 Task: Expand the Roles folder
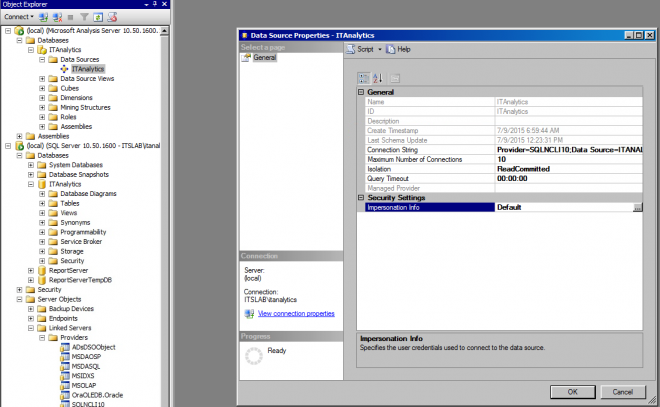[42, 117]
